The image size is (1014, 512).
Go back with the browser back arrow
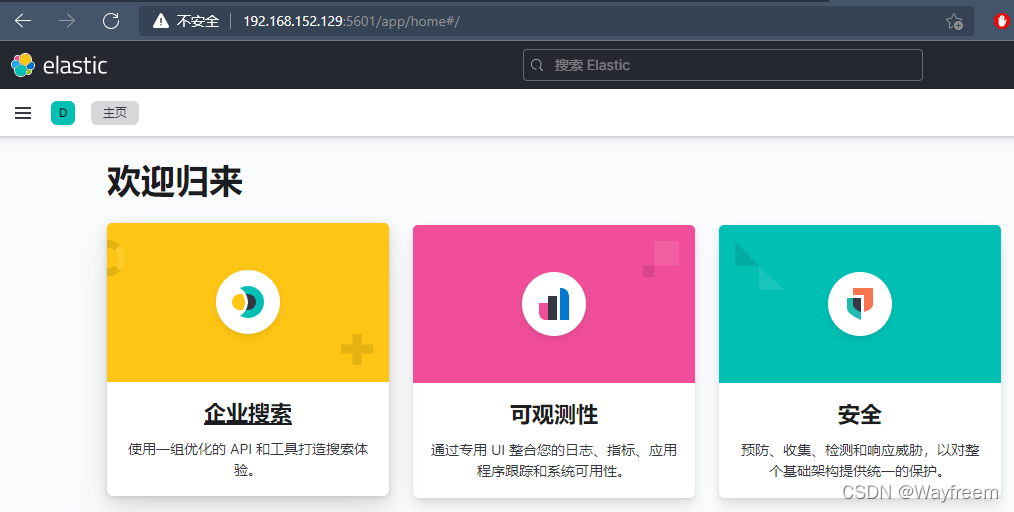pyautogui.click(x=23, y=21)
